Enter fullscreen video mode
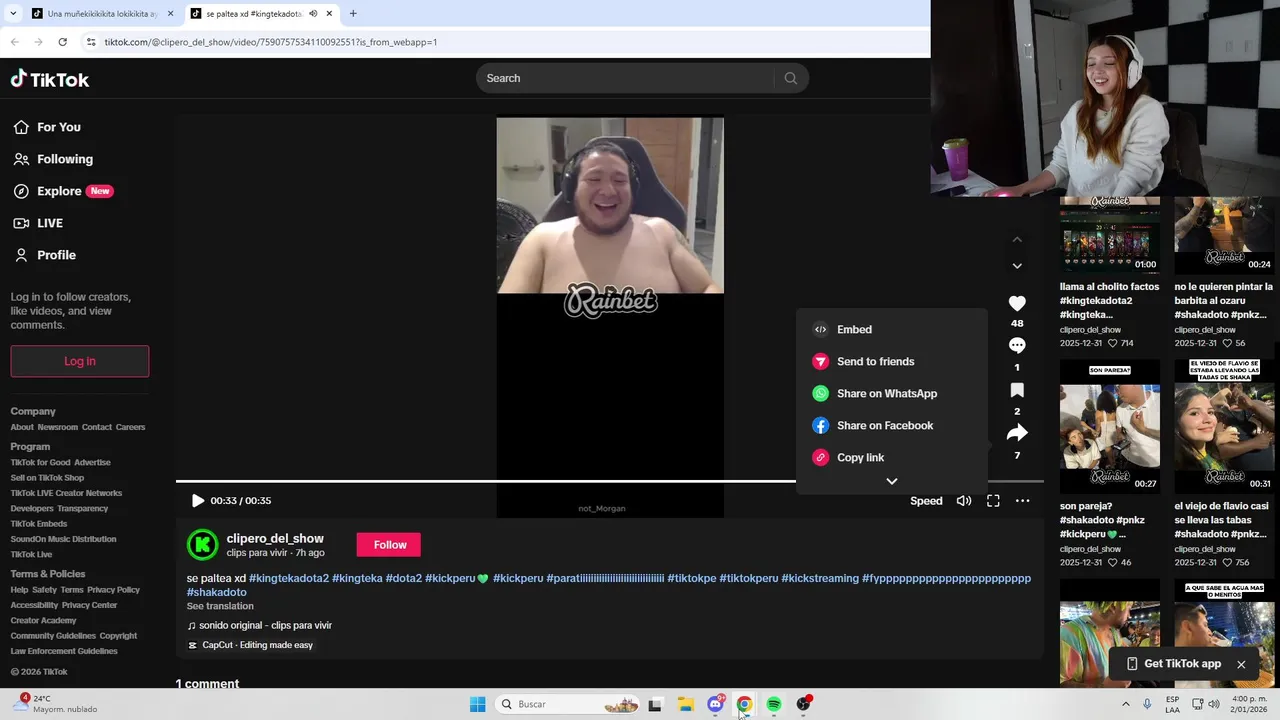Image resolution: width=1280 pixels, height=720 pixels. (993, 501)
